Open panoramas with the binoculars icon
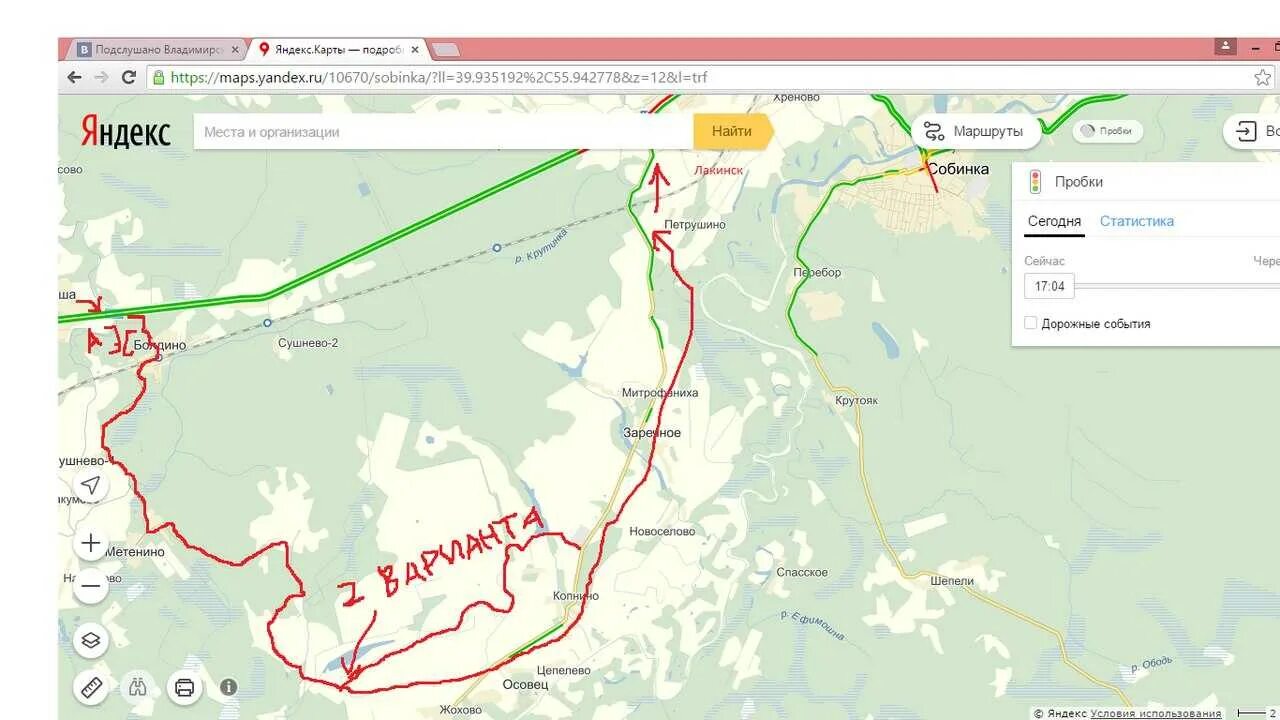Image resolution: width=1280 pixels, height=720 pixels. click(x=137, y=687)
